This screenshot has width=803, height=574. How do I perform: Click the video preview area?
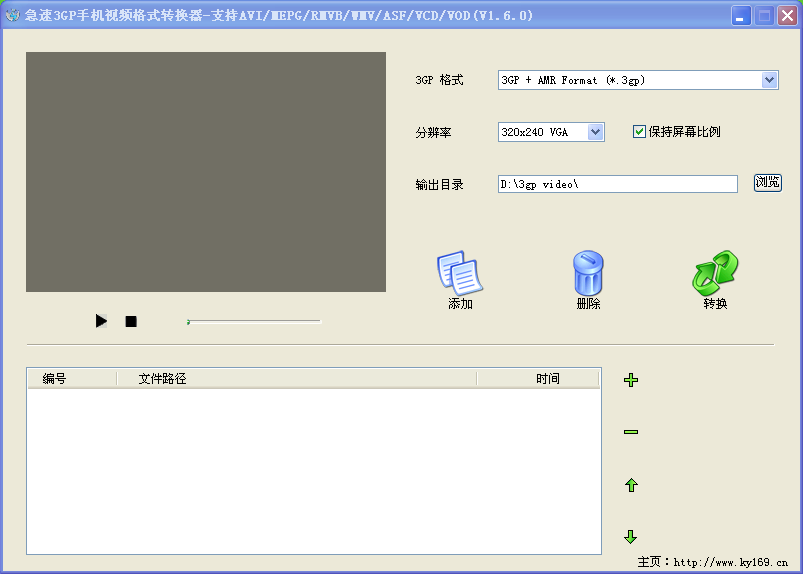[206, 172]
